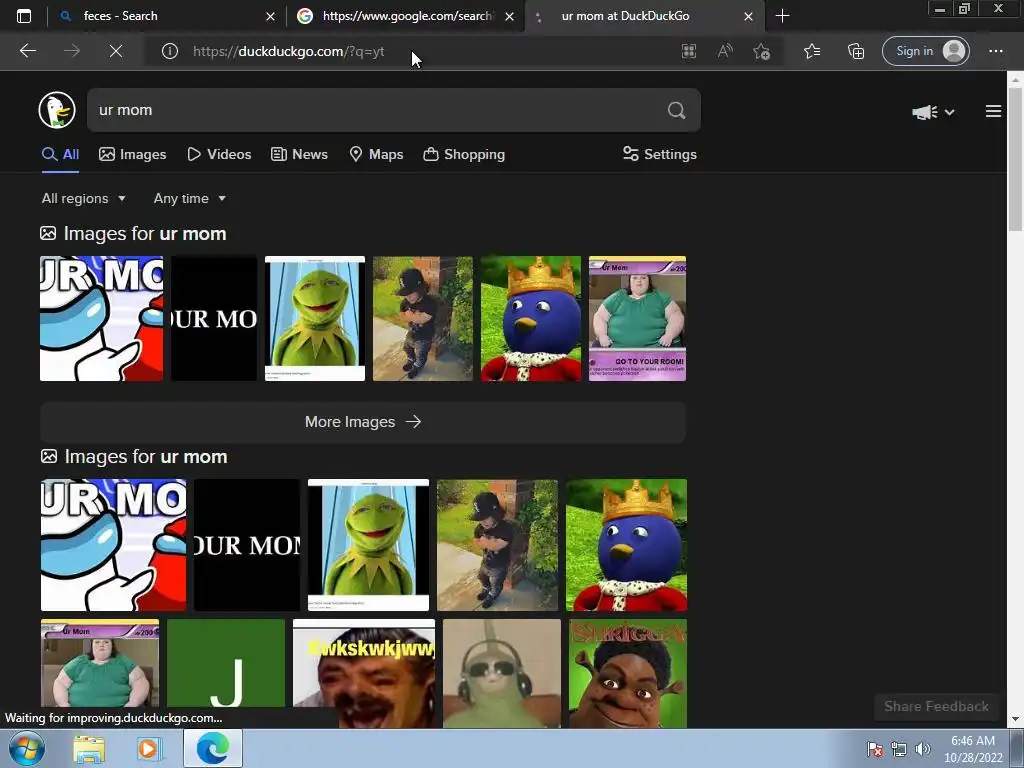This screenshot has height=768, width=1024.
Task: Open the Kermit the frog thumbnail in first row
Action: point(315,319)
